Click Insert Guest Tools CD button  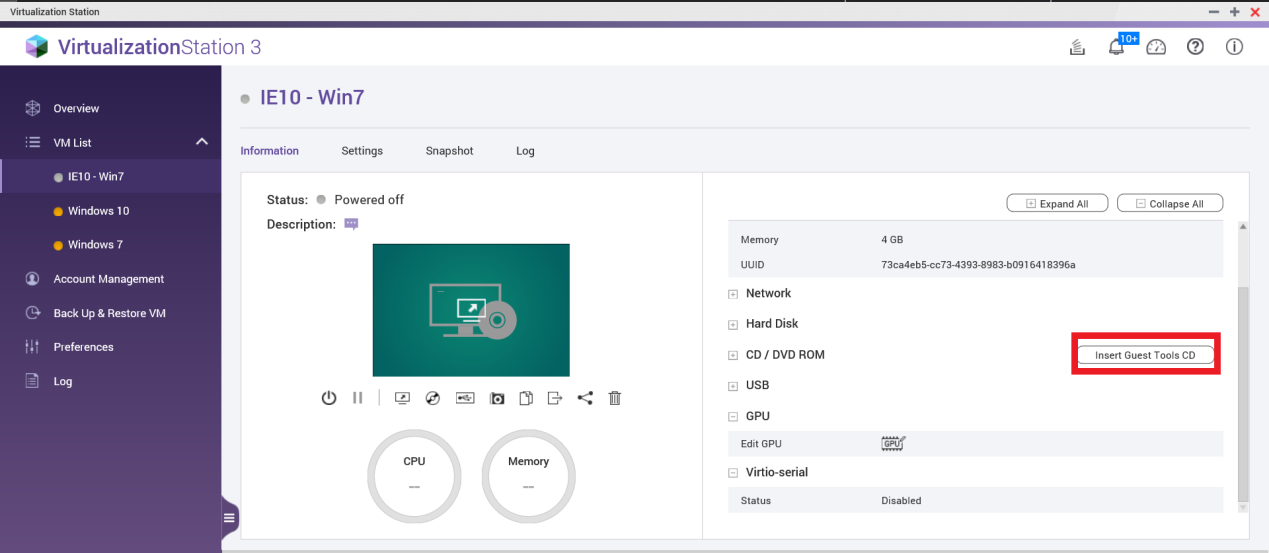(1145, 355)
